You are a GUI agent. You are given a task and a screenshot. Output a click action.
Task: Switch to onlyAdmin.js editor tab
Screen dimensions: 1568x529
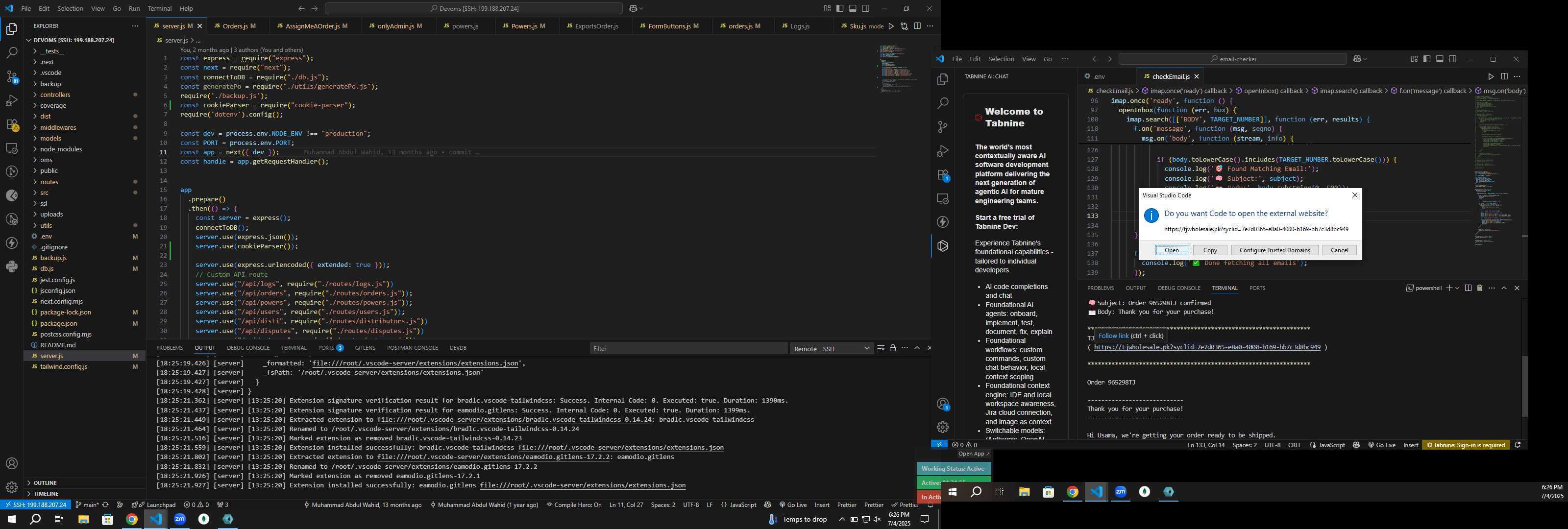[x=396, y=26]
